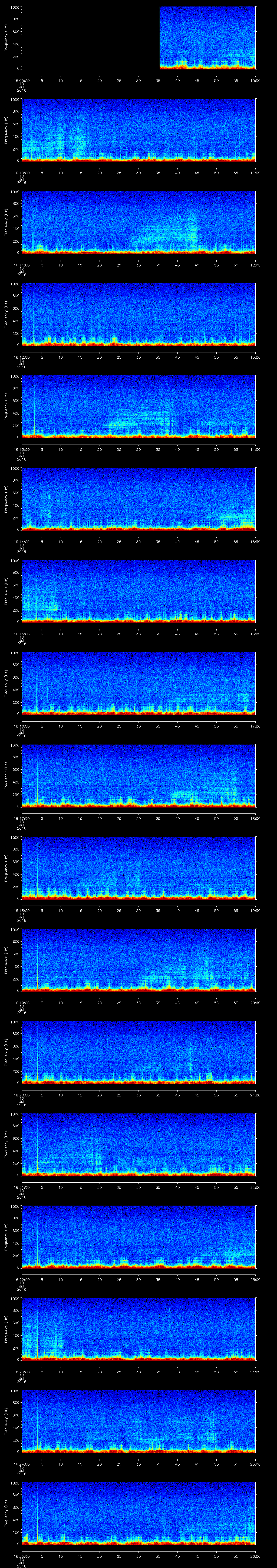The height and width of the screenshot is (1568, 277).
Task: Click the 16:24:00 time axis label
Action: (x=21, y=1464)
